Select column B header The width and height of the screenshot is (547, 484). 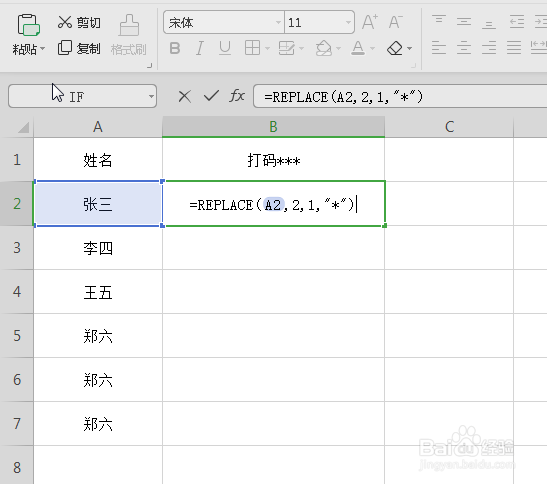pos(274,127)
